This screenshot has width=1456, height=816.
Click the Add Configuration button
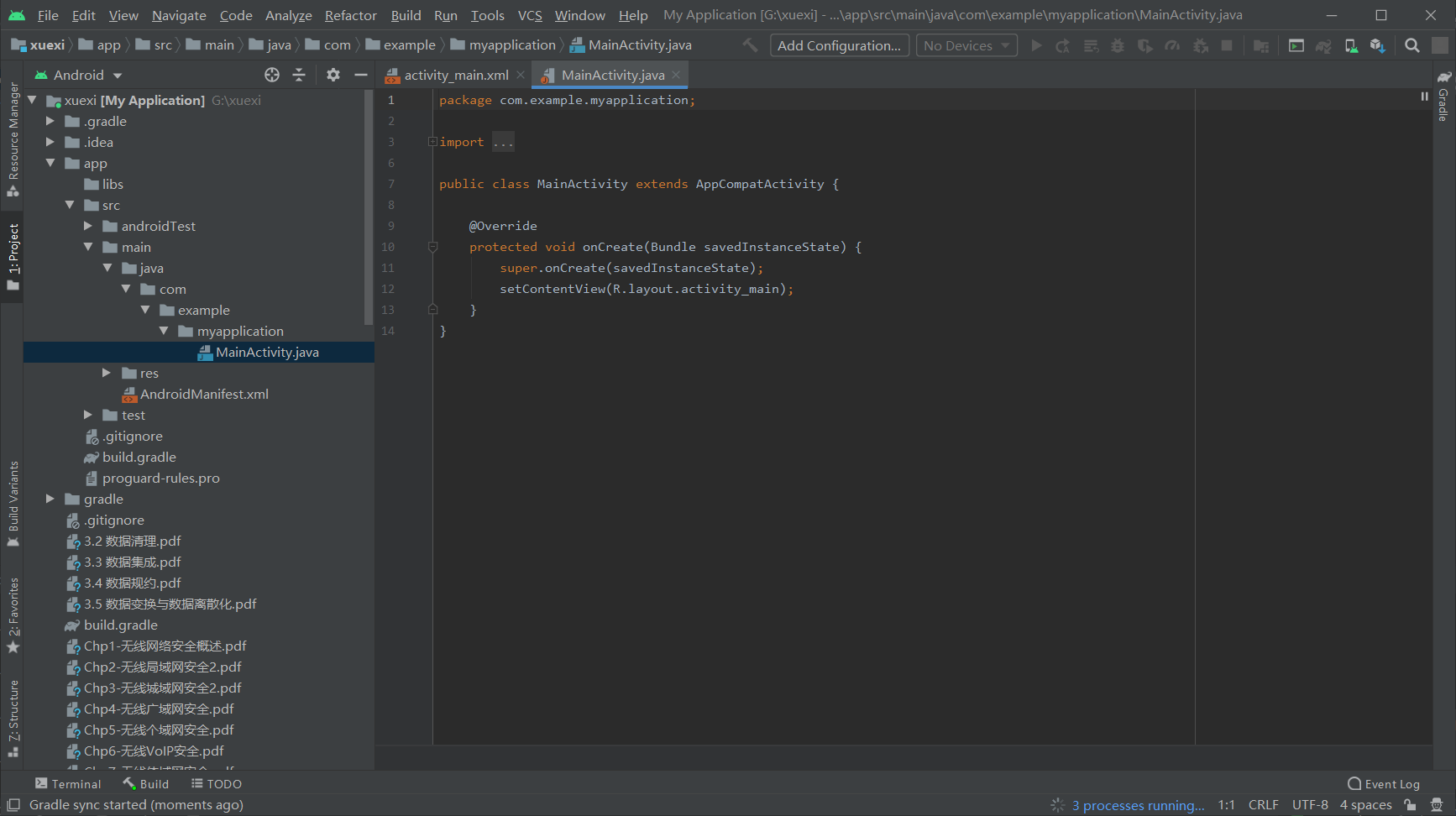839,45
